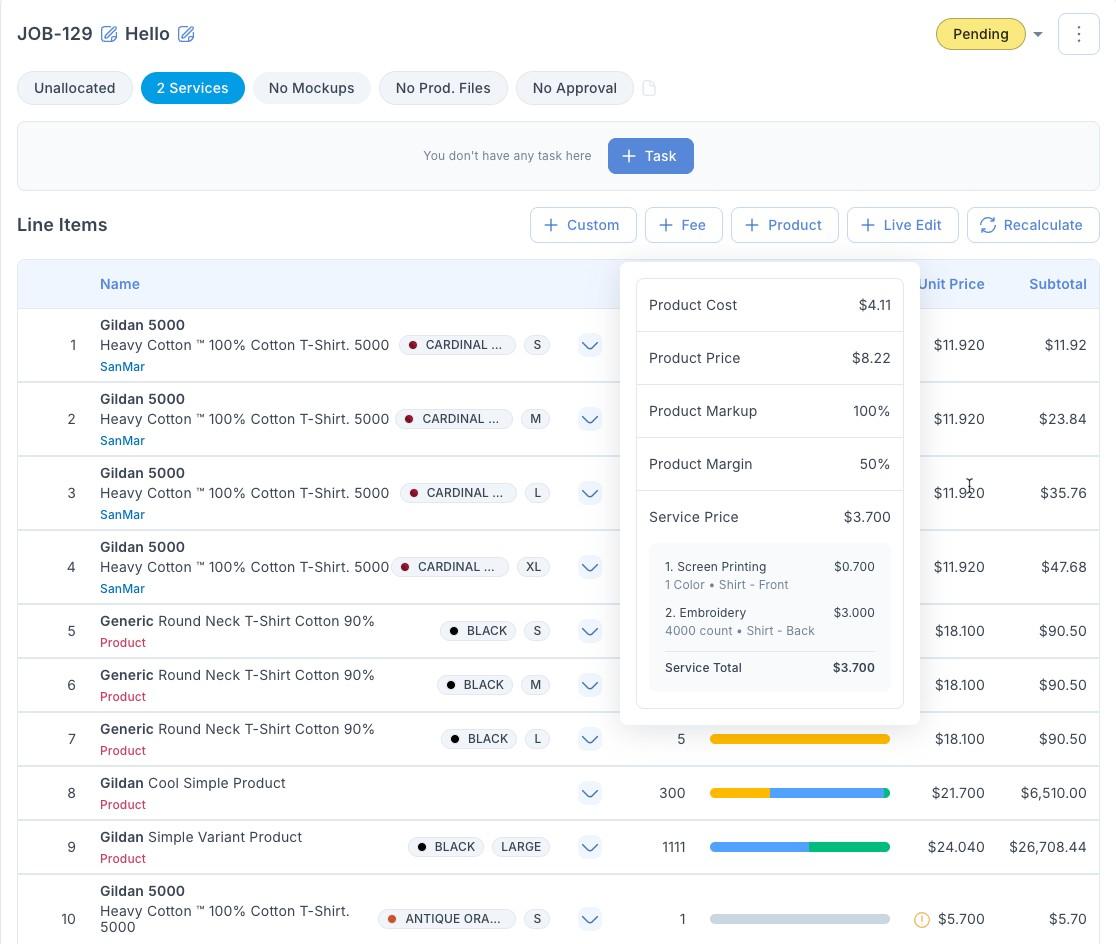Click the Antique Orange color chip in row 10
This screenshot has height=944, width=1116.
point(446,919)
